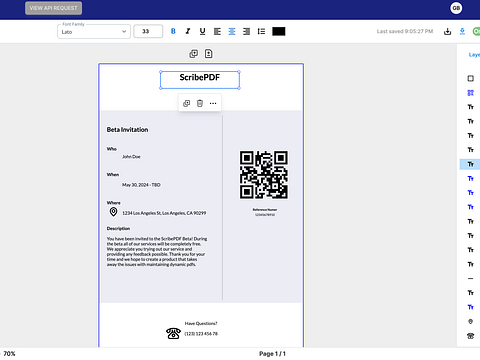The image size is (480, 360).
Task: Click the location pin icon on canvas
Action: 113,212
